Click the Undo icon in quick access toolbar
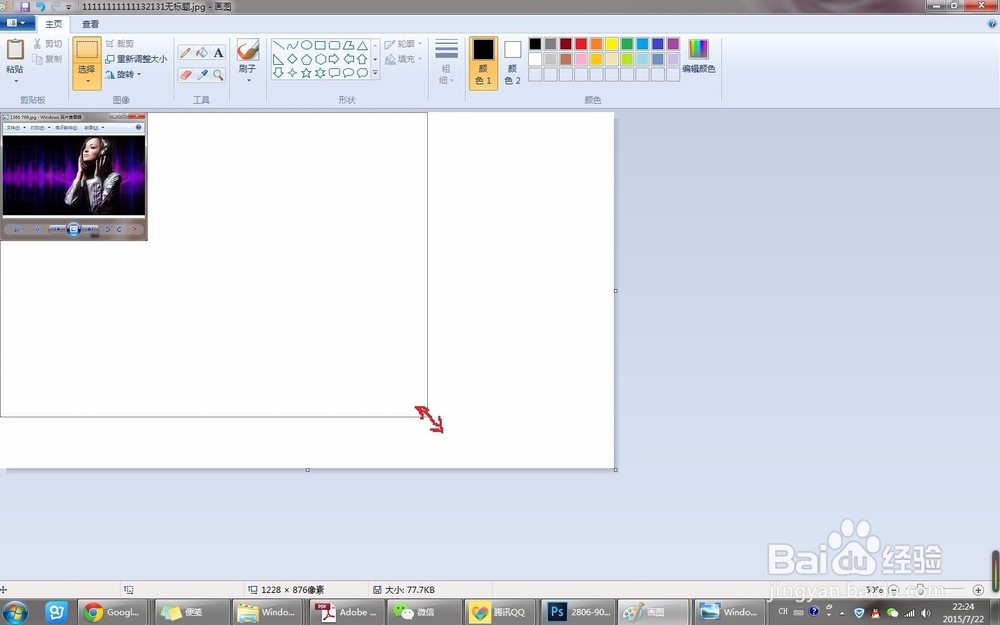 click(x=40, y=6)
